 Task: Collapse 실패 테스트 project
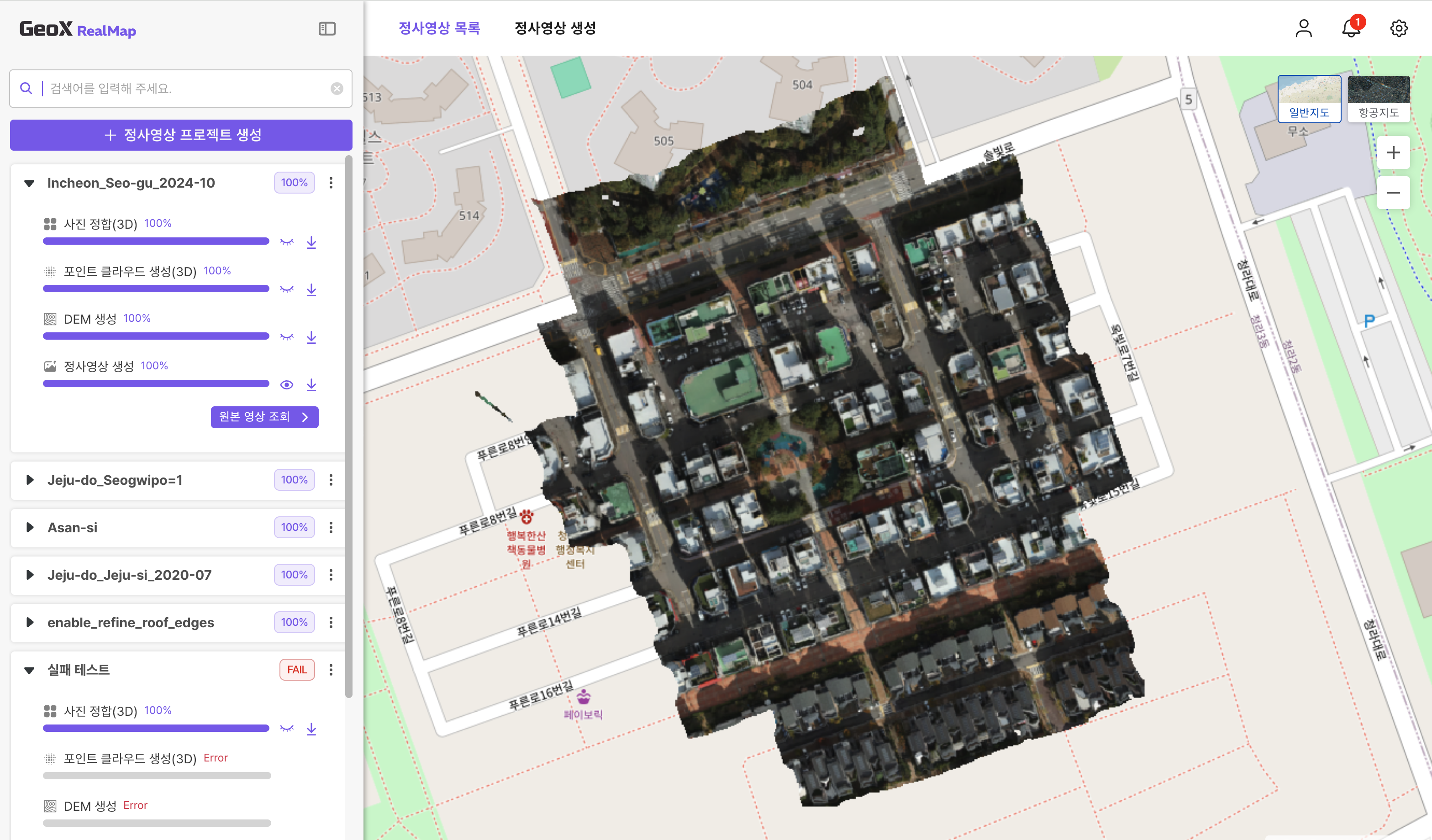tap(30, 670)
